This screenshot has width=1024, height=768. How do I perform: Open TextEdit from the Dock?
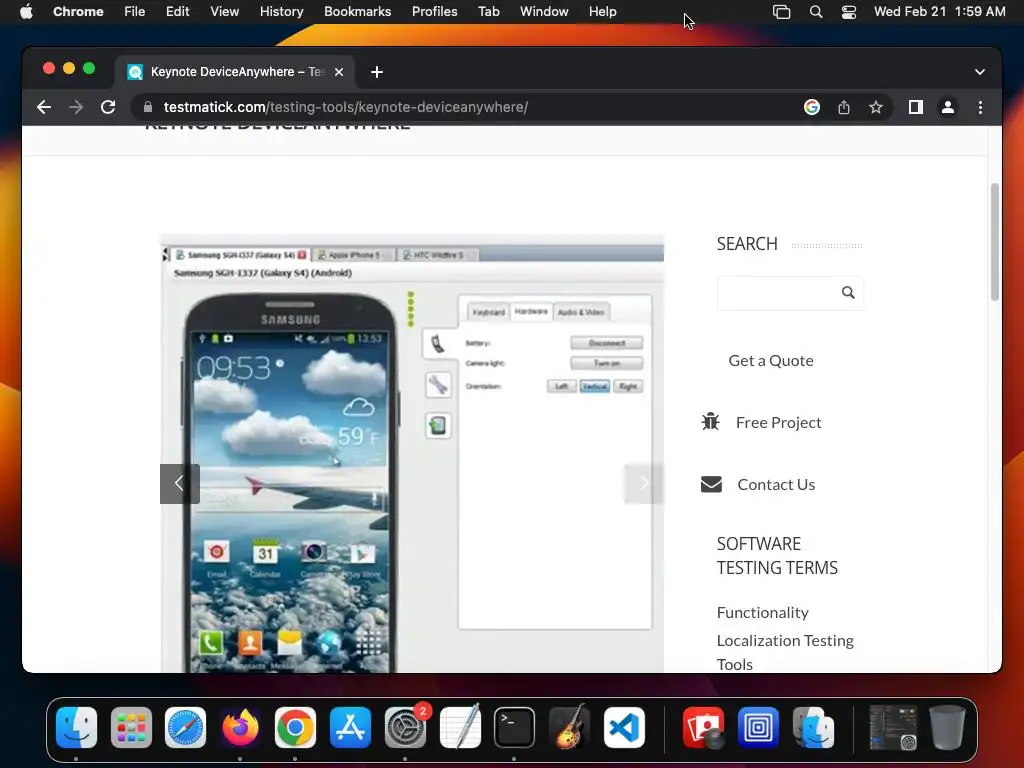tap(460, 727)
